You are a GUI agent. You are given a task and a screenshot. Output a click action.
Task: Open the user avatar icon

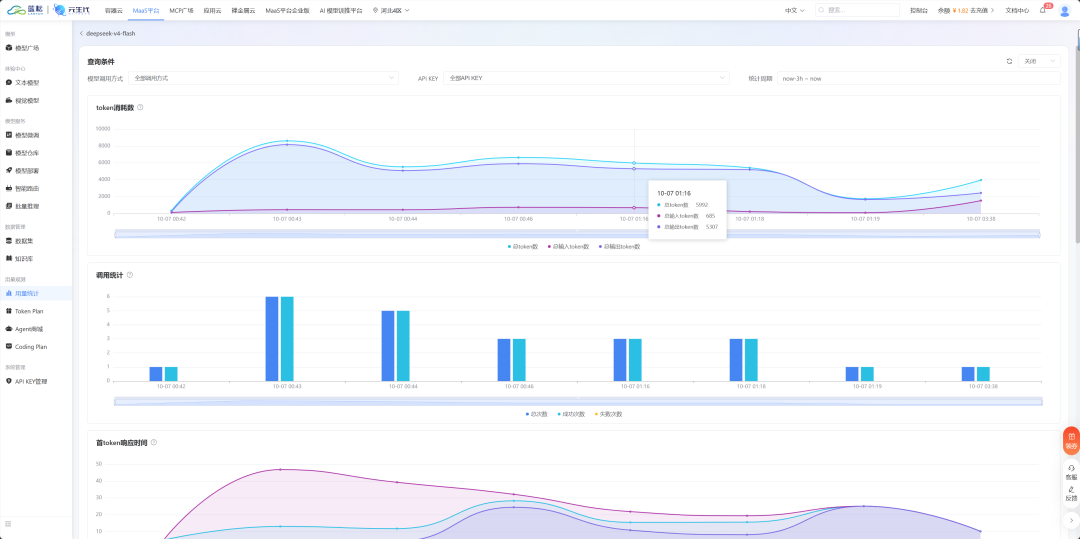[x=1064, y=10]
